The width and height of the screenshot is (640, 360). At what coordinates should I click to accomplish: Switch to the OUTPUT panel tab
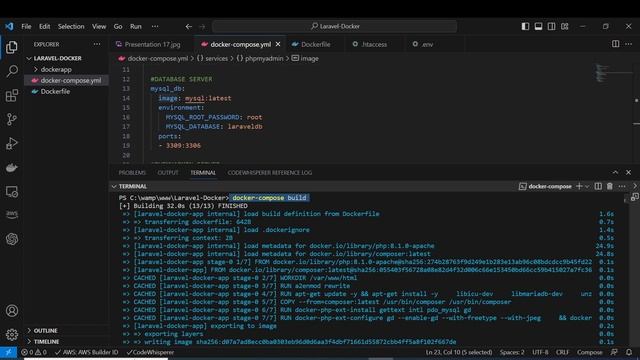click(168, 173)
